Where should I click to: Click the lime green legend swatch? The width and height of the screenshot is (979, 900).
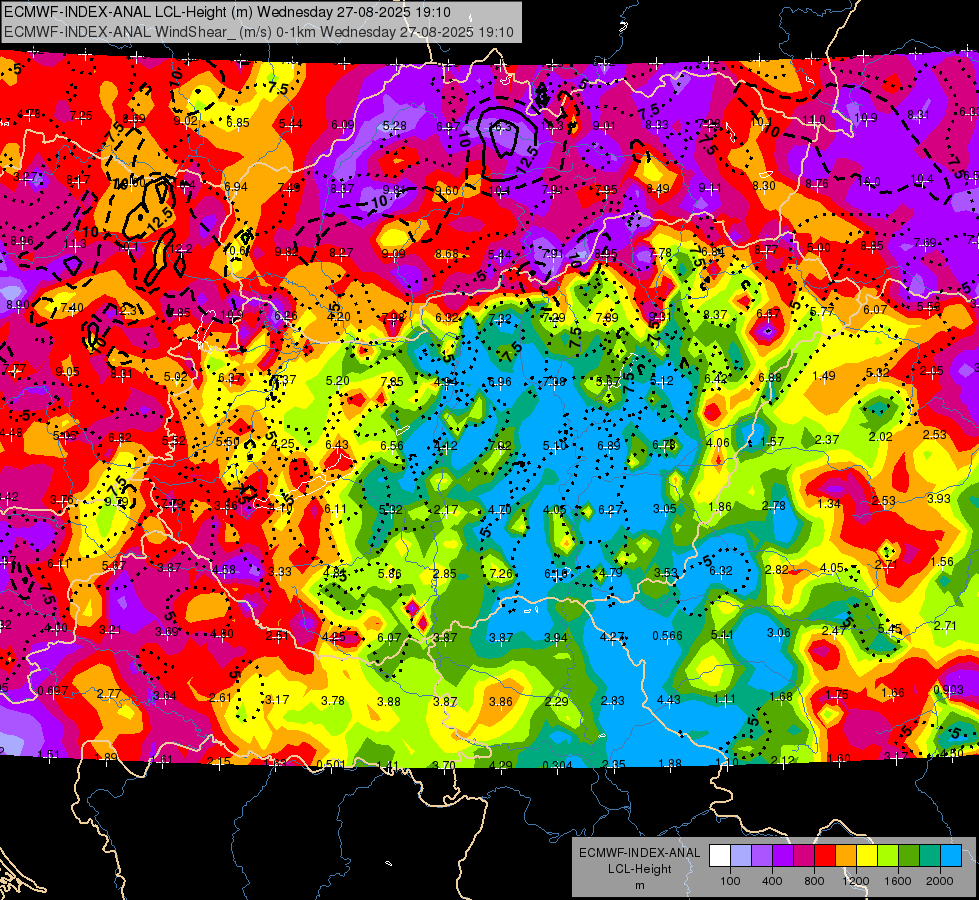(888, 856)
